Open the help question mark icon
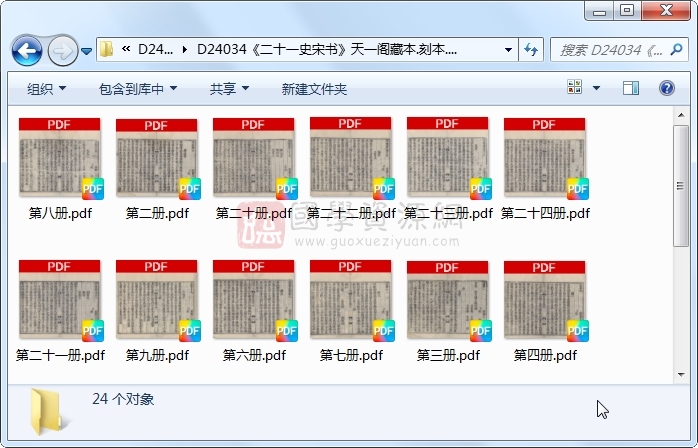This screenshot has height=448, width=698. [x=666, y=89]
